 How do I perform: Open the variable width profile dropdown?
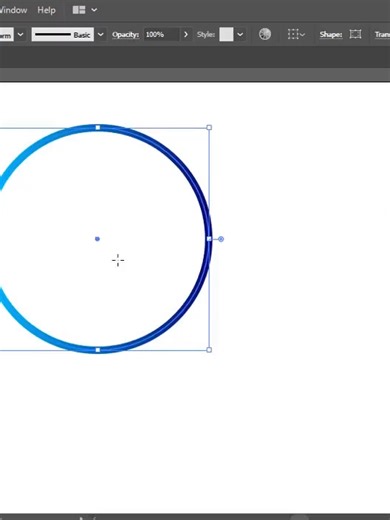(21, 34)
